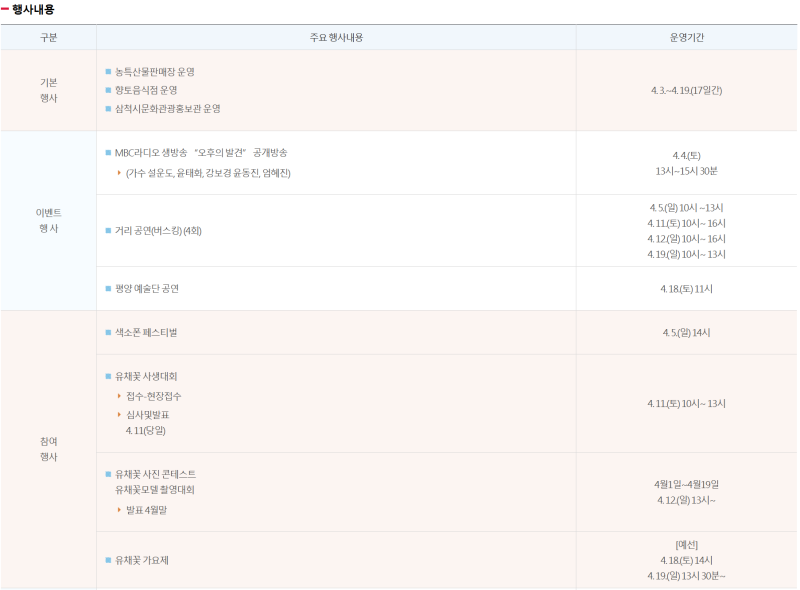Click the blue bullet before 유채꽃 가요제

108,560
